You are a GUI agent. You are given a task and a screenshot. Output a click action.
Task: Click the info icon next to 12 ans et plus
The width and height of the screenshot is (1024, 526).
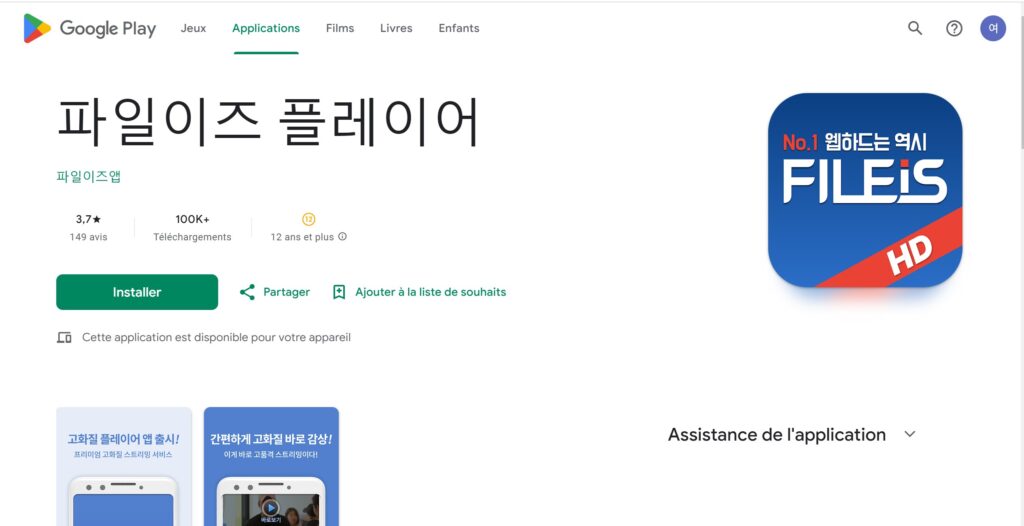pos(342,237)
